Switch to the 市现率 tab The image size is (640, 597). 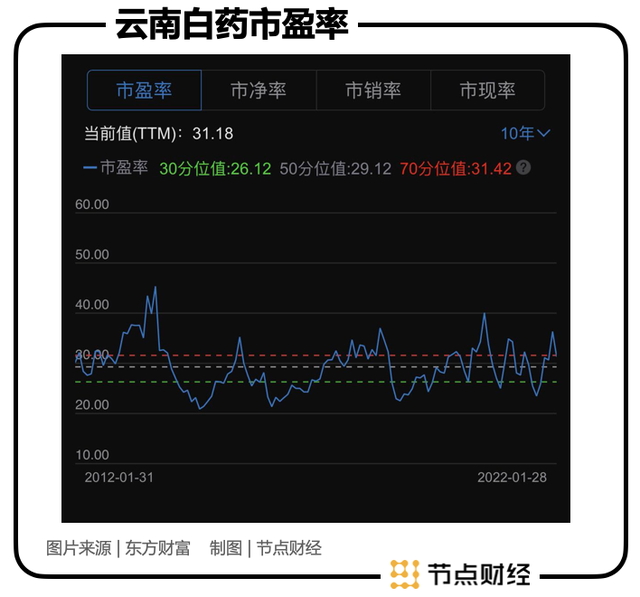[488, 90]
